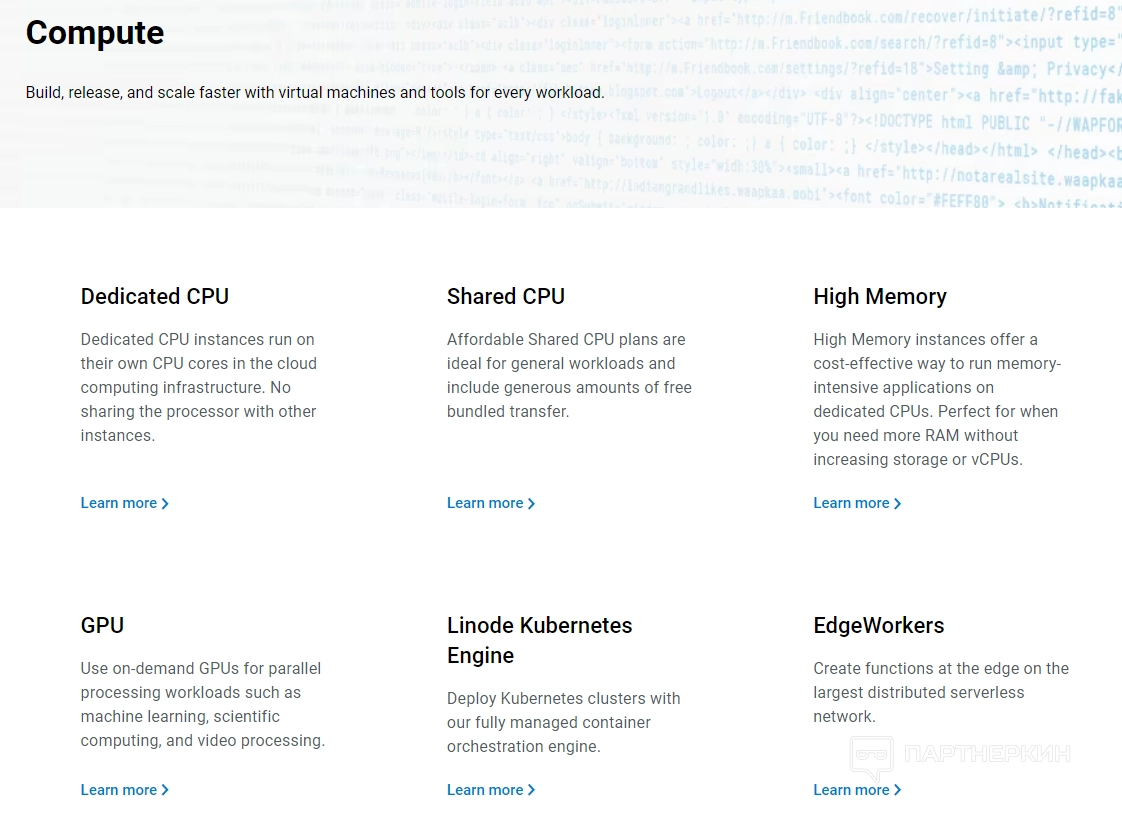Click Learn more beneath GPU section
1122x835 pixels.
click(119, 790)
